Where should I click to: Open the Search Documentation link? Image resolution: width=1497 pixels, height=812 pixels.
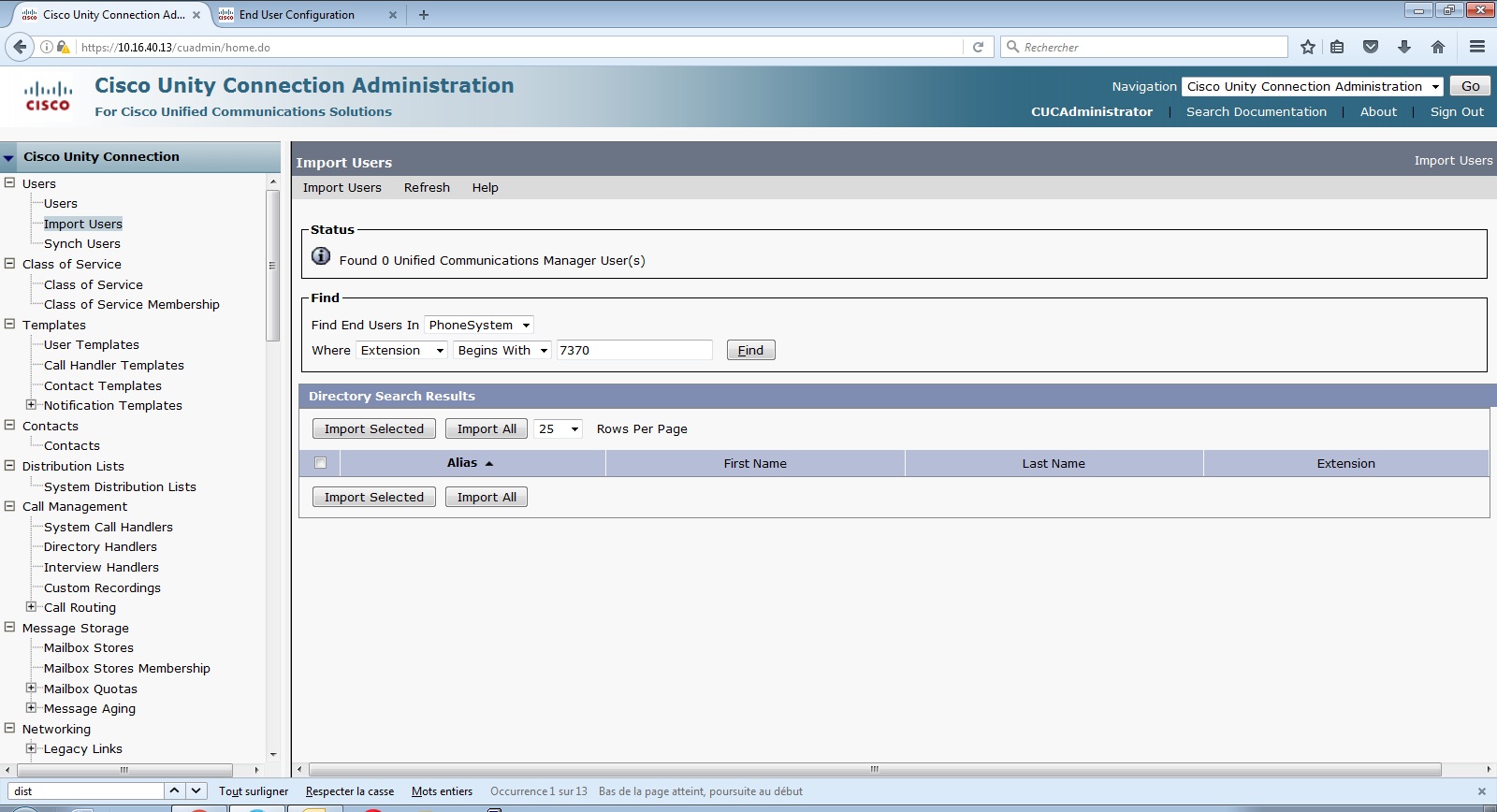pos(1257,111)
